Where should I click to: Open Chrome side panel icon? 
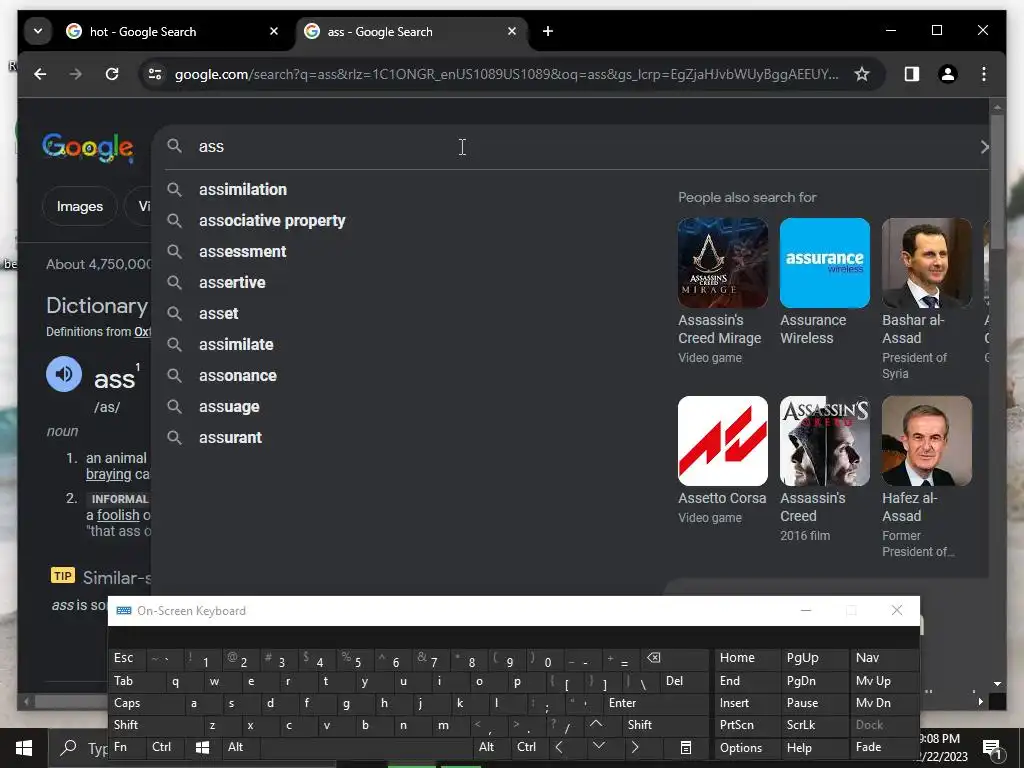click(x=912, y=74)
